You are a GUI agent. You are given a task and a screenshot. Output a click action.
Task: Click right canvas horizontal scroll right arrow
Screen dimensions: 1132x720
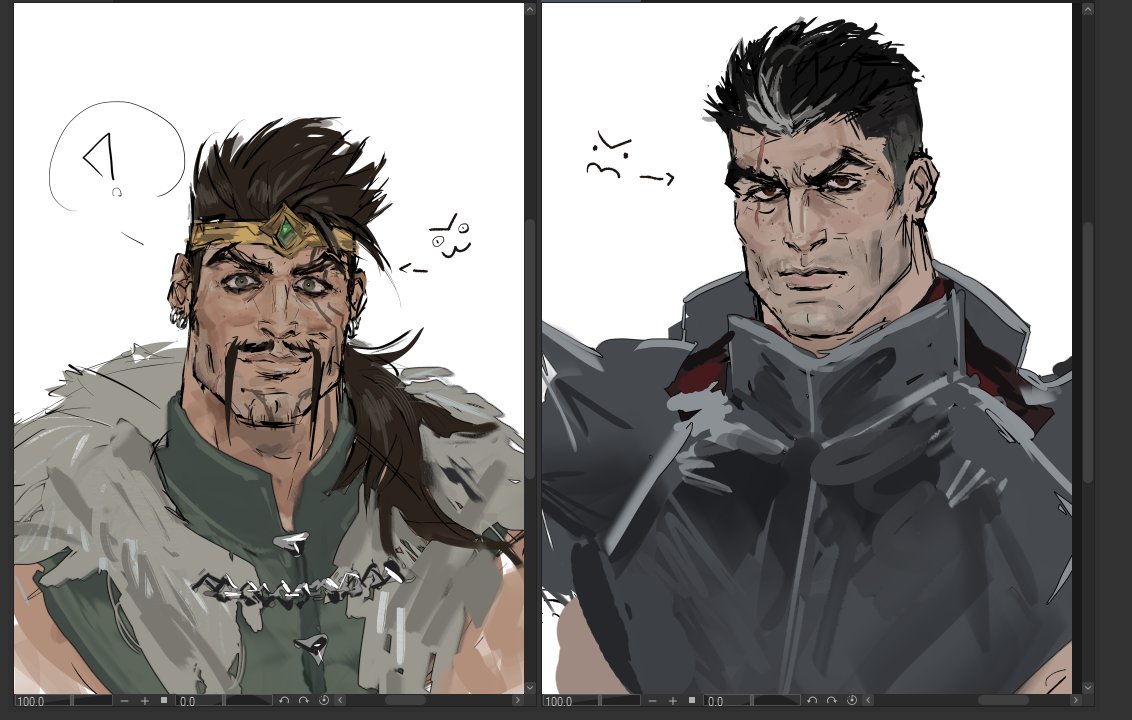1076,701
